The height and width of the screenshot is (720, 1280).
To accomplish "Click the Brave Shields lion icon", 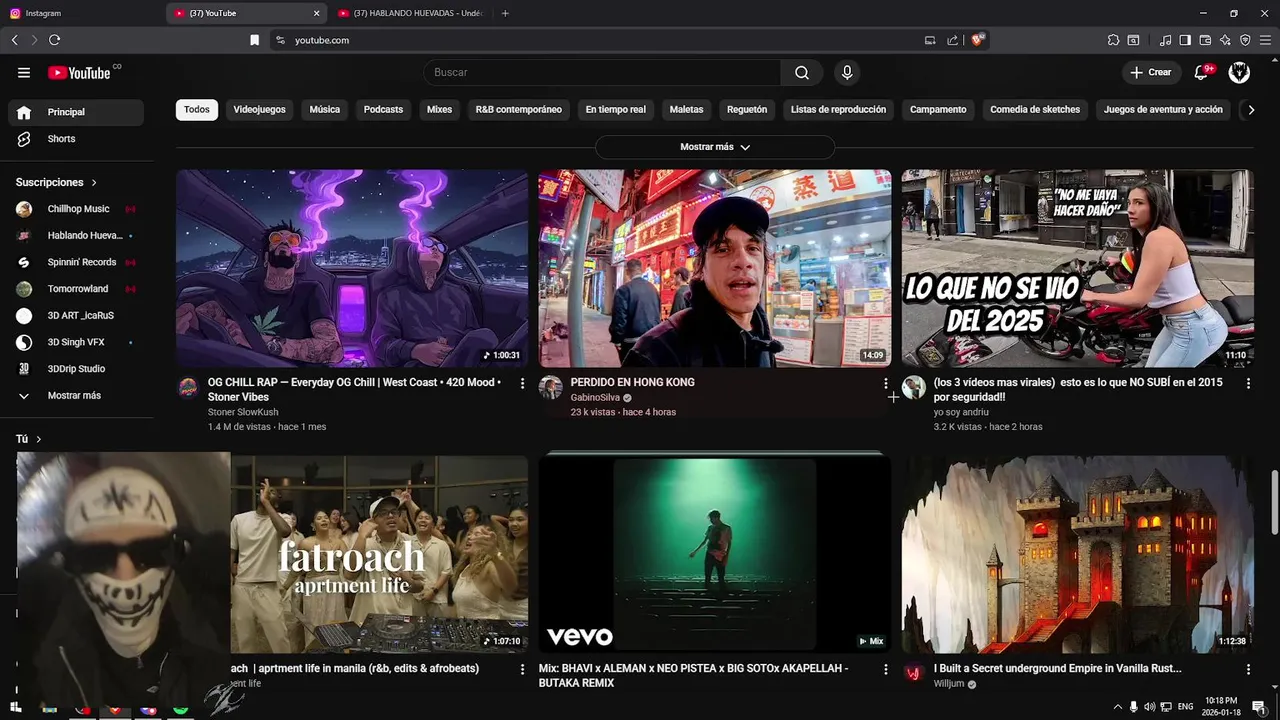I will click(x=978, y=40).
